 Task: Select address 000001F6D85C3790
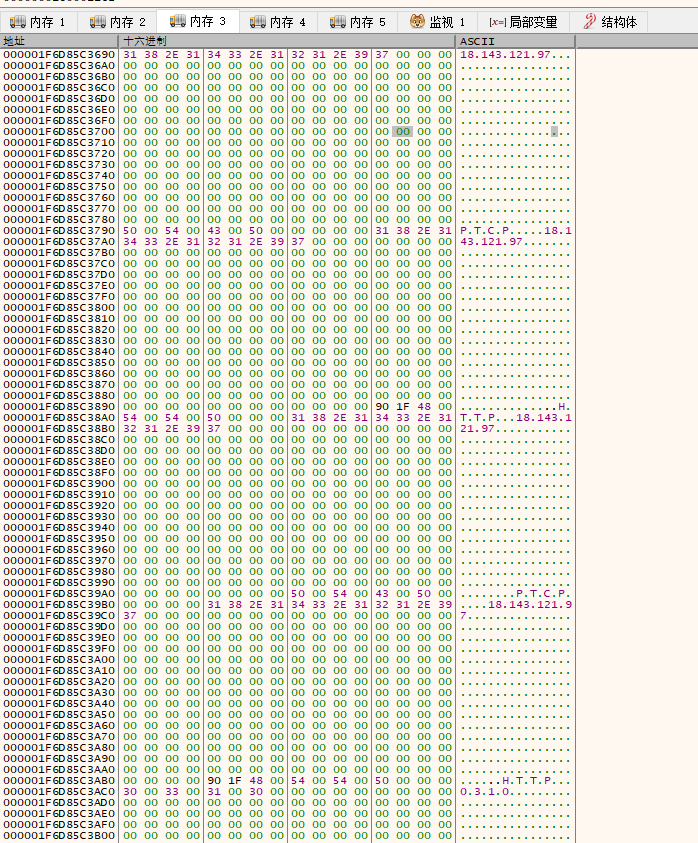(x=59, y=231)
